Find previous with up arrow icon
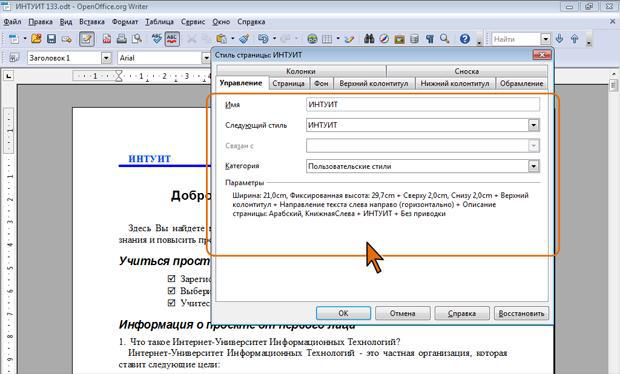Screen dimensions: 620x374 point(575,39)
